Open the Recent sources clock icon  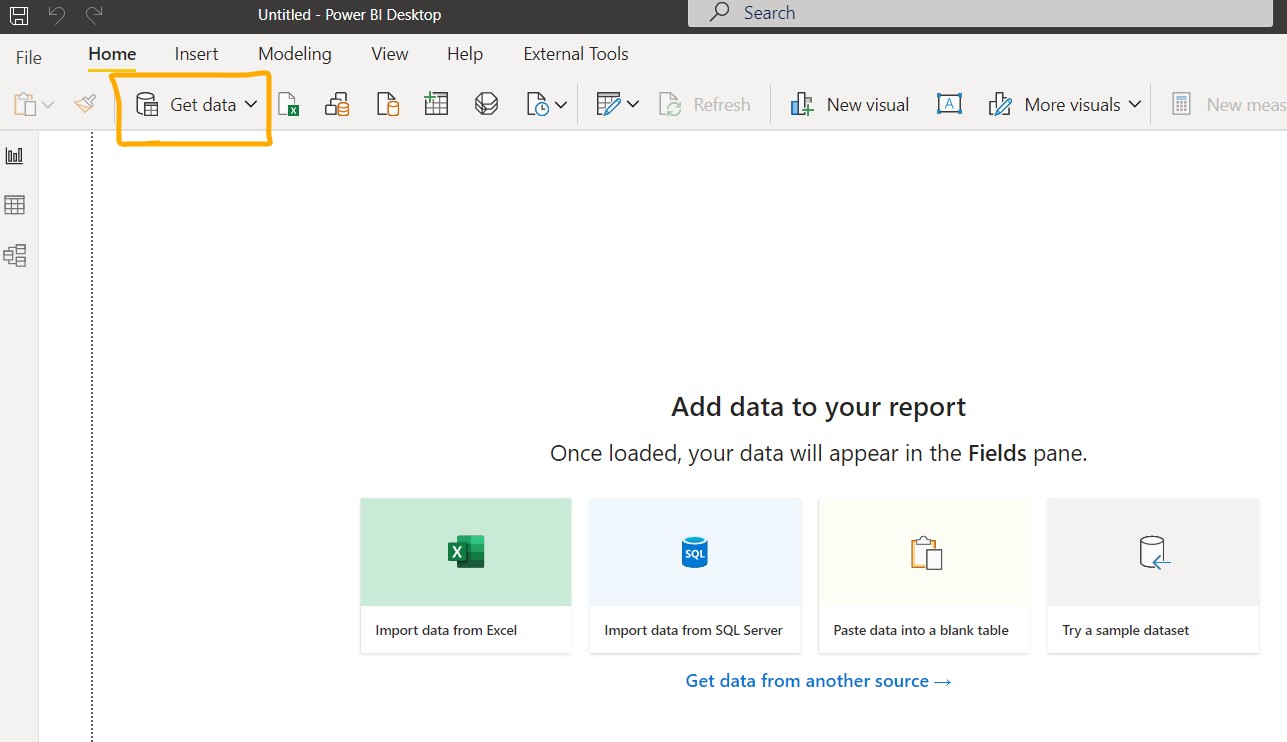pos(537,104)
